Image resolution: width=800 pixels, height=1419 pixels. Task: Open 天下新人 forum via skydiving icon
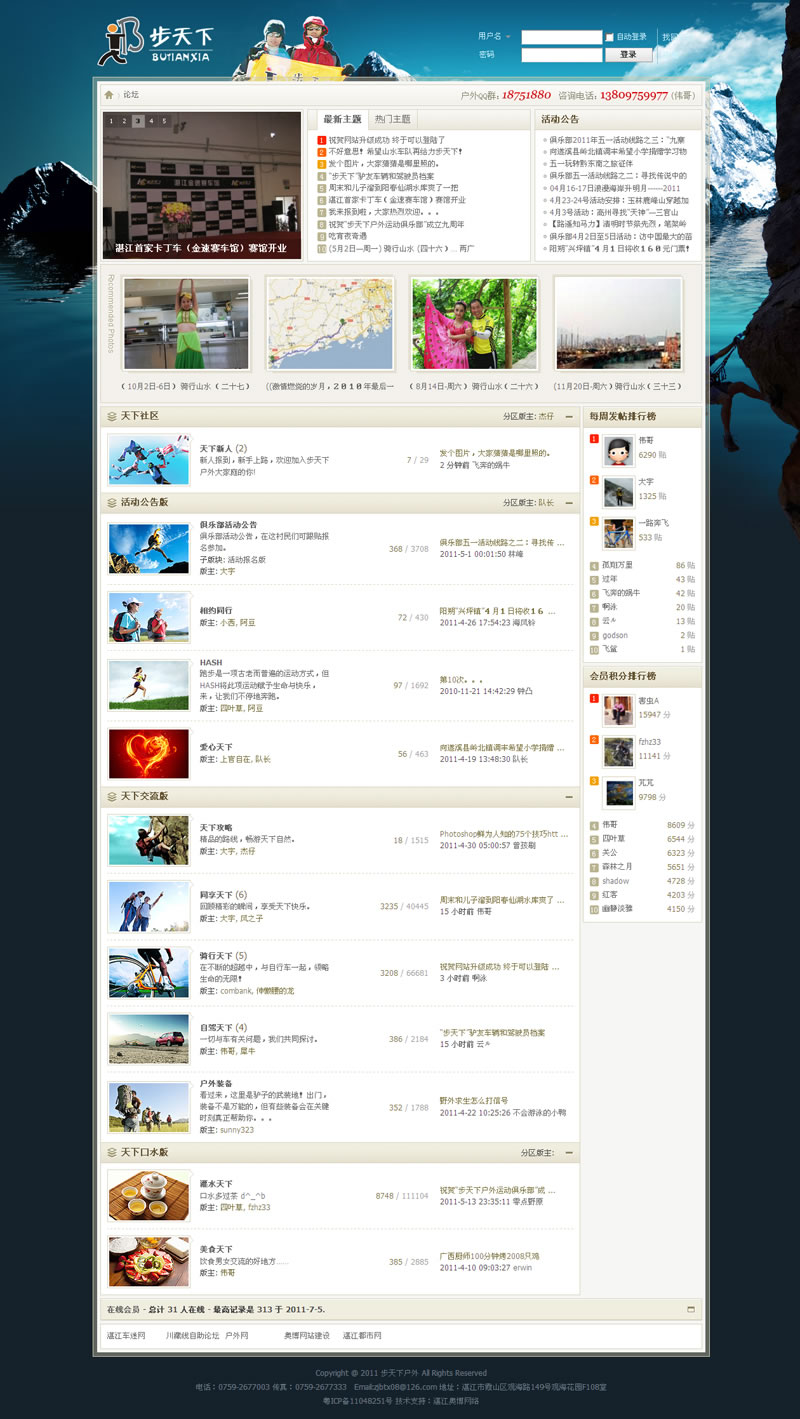coord(148,459)
